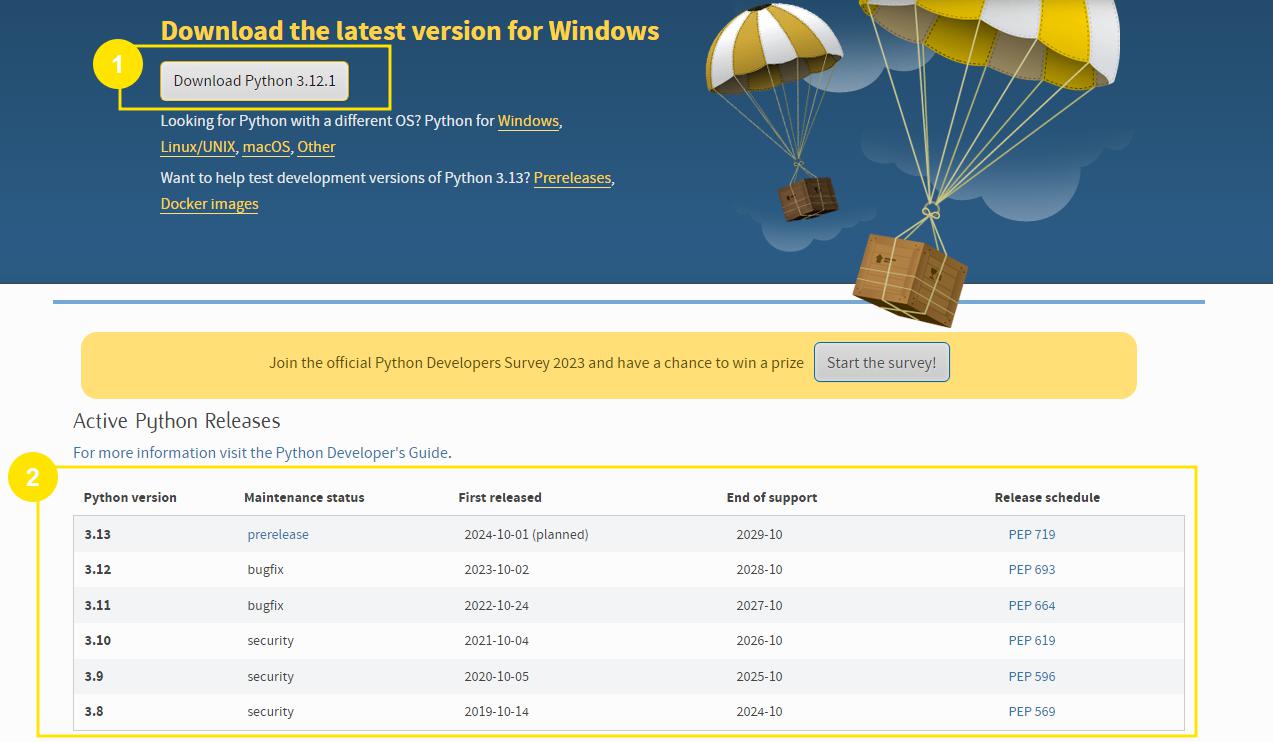Open the prerelease status link for 3.13
The width and height of the screenshot is (1273, 742).
(x=278, y=535)
